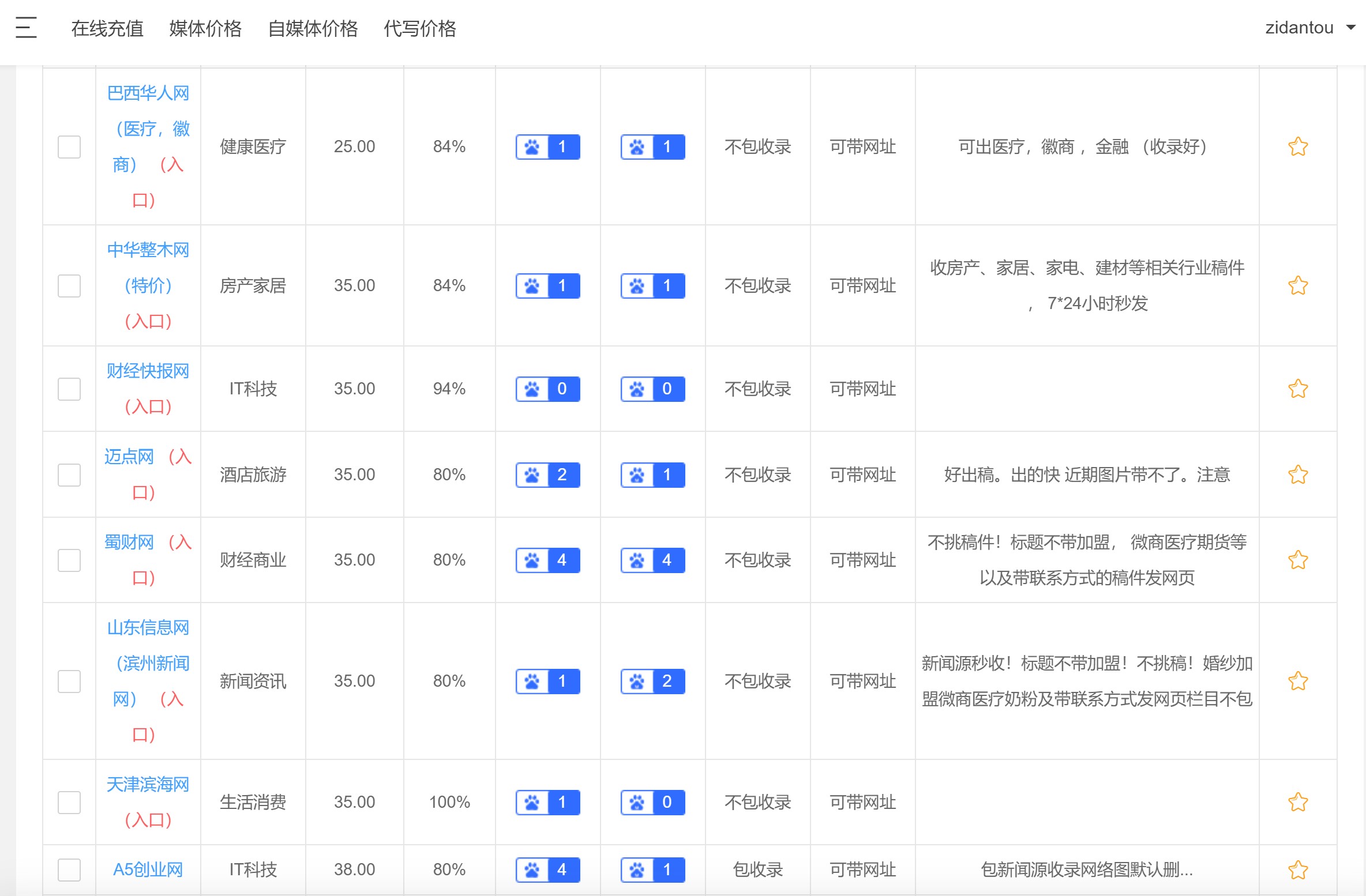The width and height of the screenshot is (1366, 896).
Task: Click second Baidu badge showing 2 for 山东信息网
Action: click(x=652, y=681)
